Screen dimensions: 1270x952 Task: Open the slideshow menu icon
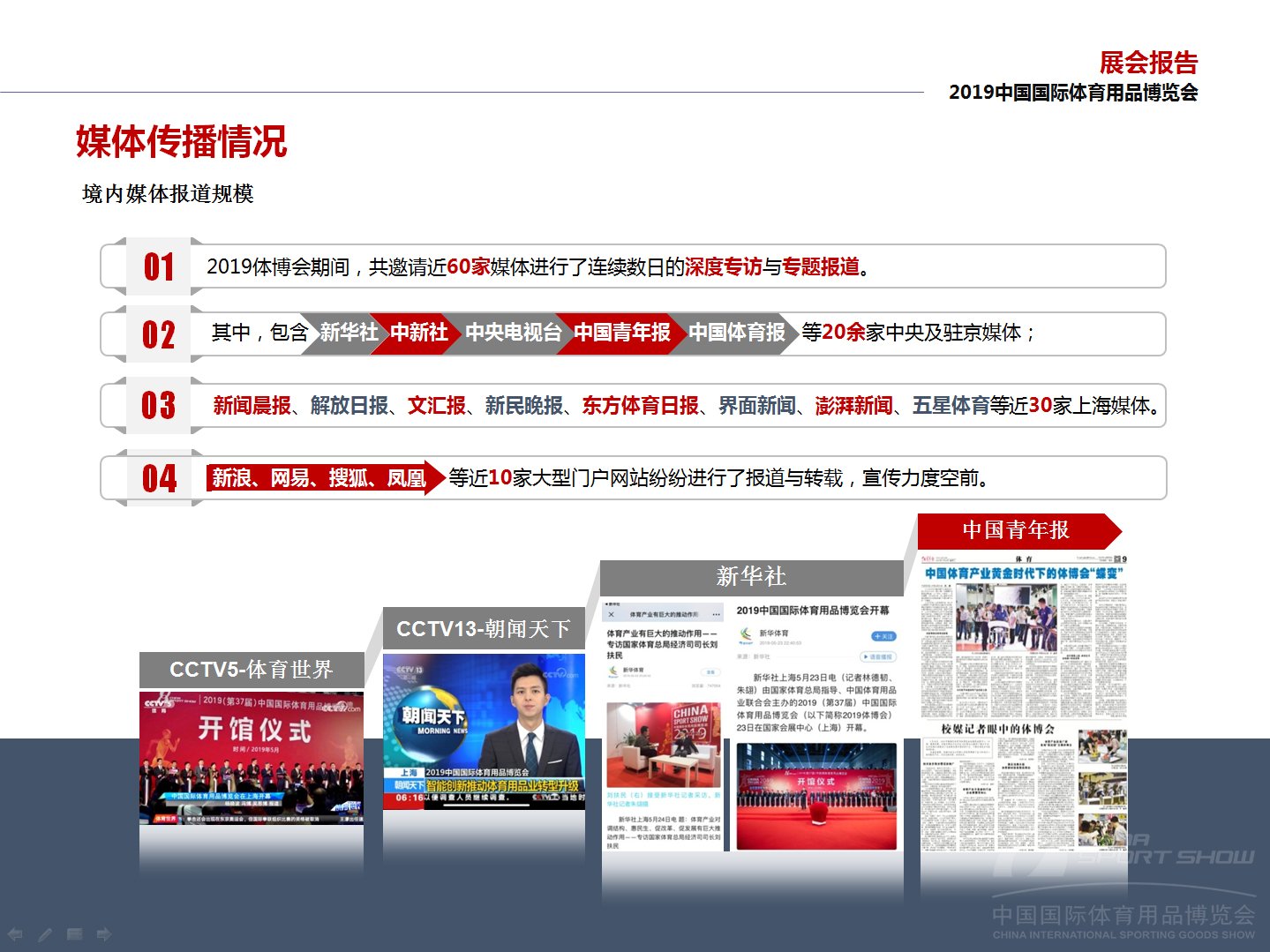75,934
